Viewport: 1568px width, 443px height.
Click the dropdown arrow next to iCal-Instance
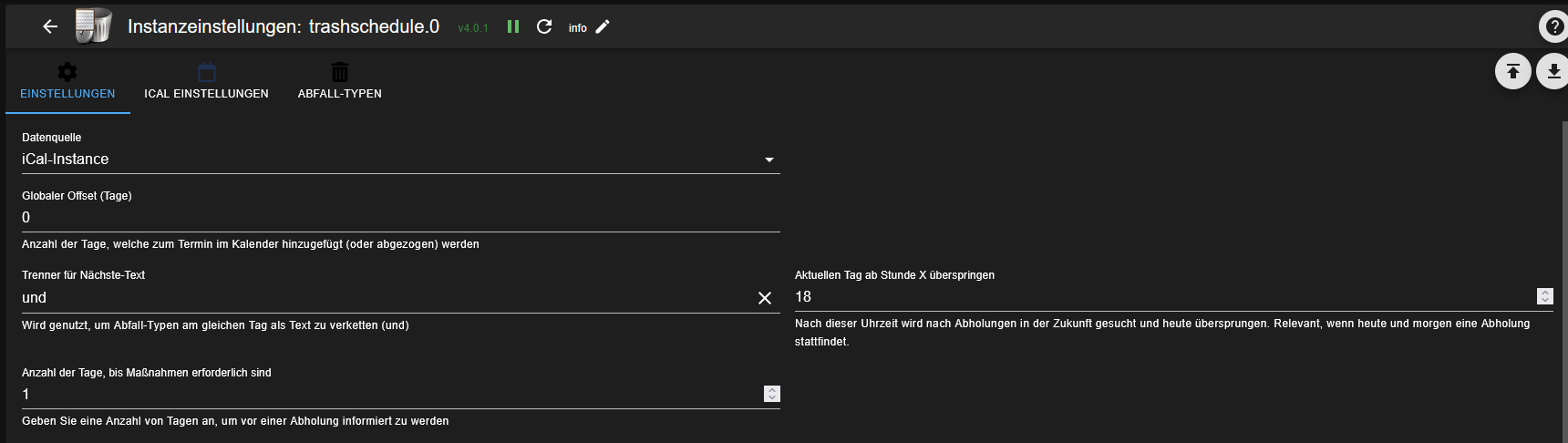pyautogui.click(x=769, y=160)
